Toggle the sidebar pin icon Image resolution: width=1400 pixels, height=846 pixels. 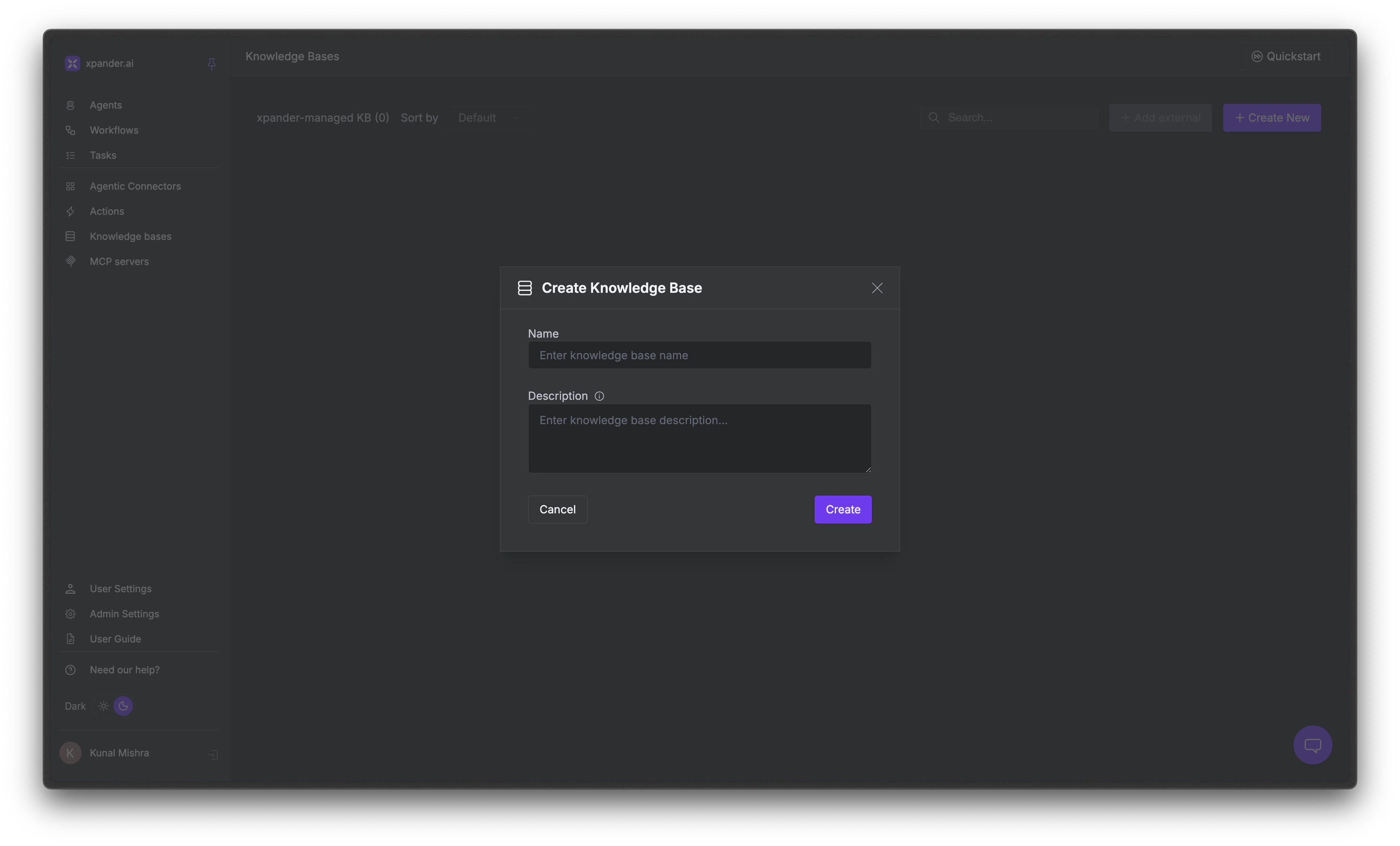pyautogui.click(x=211, y=64)
